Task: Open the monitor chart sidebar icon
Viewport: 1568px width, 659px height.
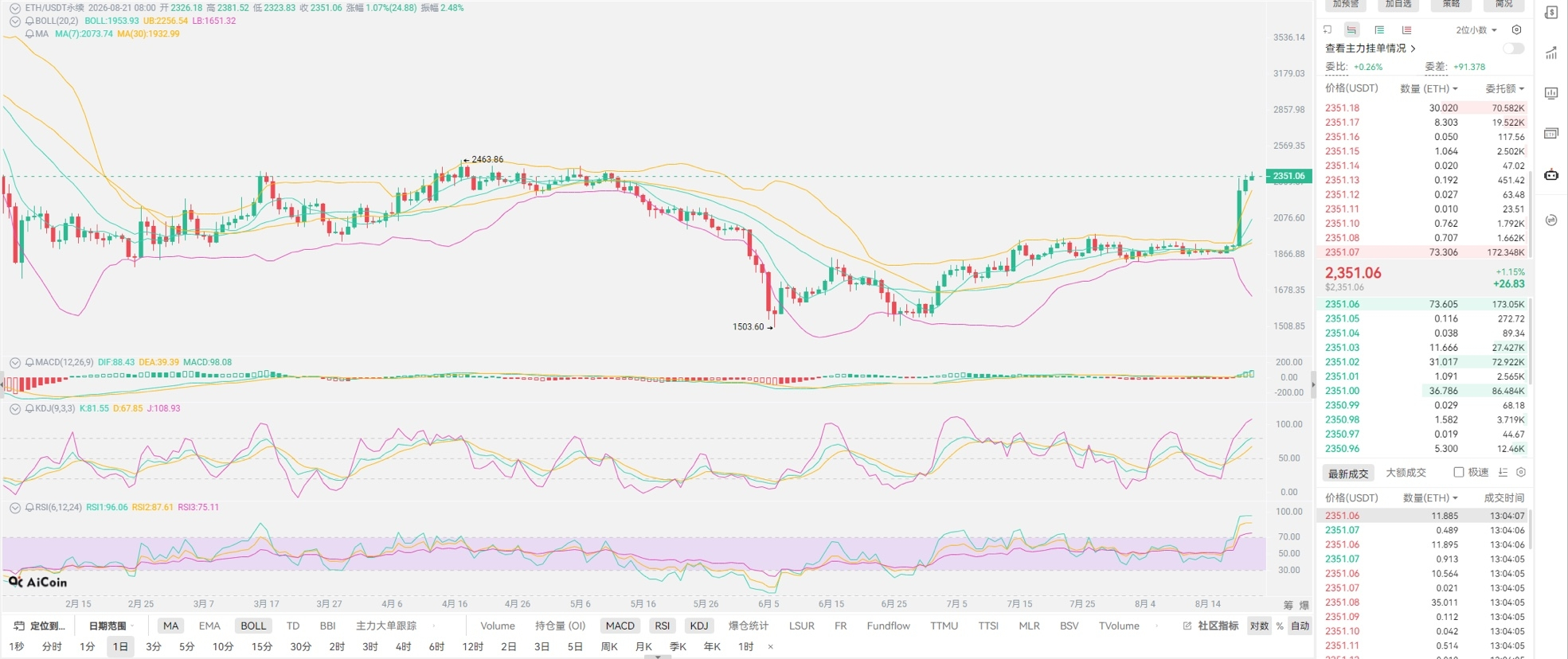Action: (x=1551, y=93)
